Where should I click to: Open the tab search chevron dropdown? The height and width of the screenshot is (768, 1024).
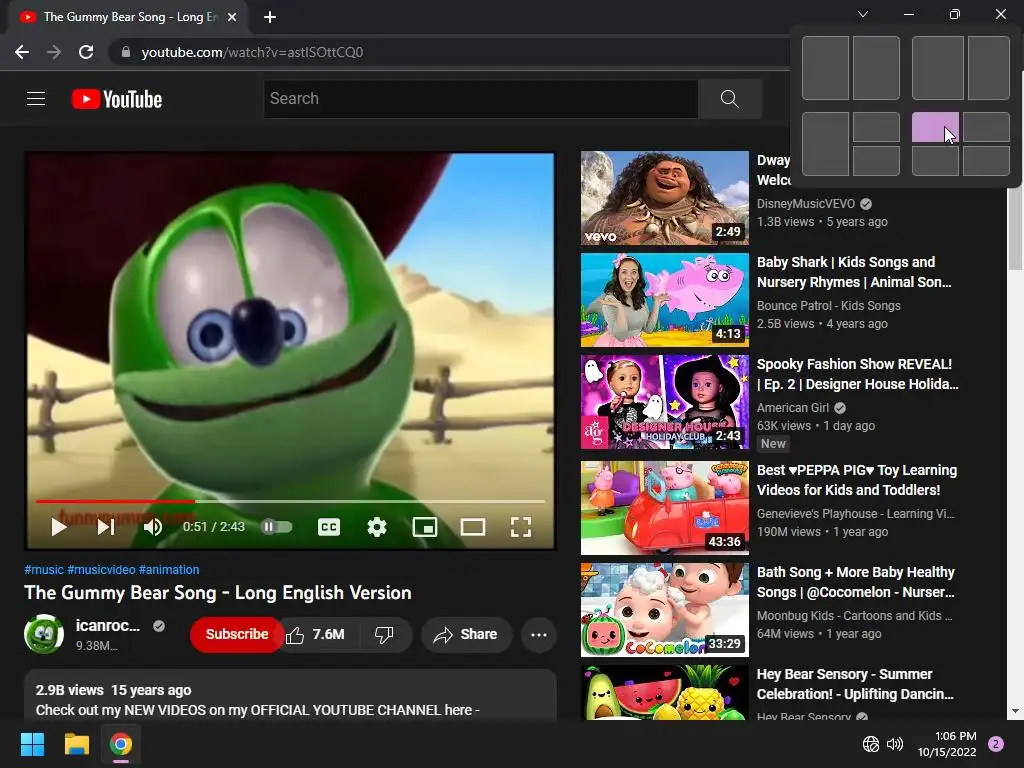pos(863,14)
